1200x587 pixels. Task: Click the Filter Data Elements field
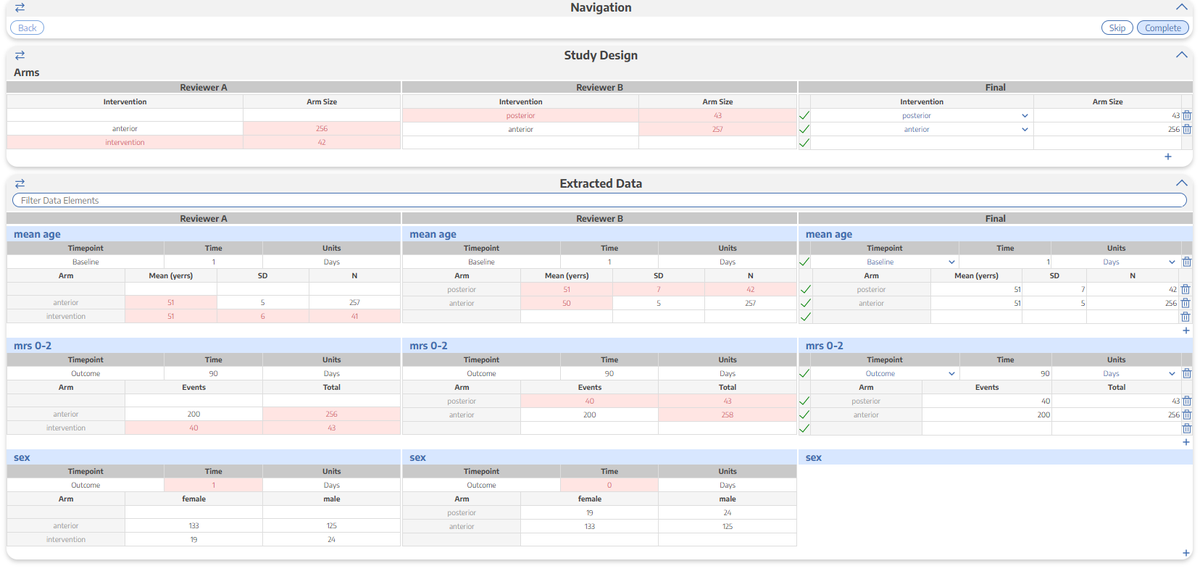600,201
